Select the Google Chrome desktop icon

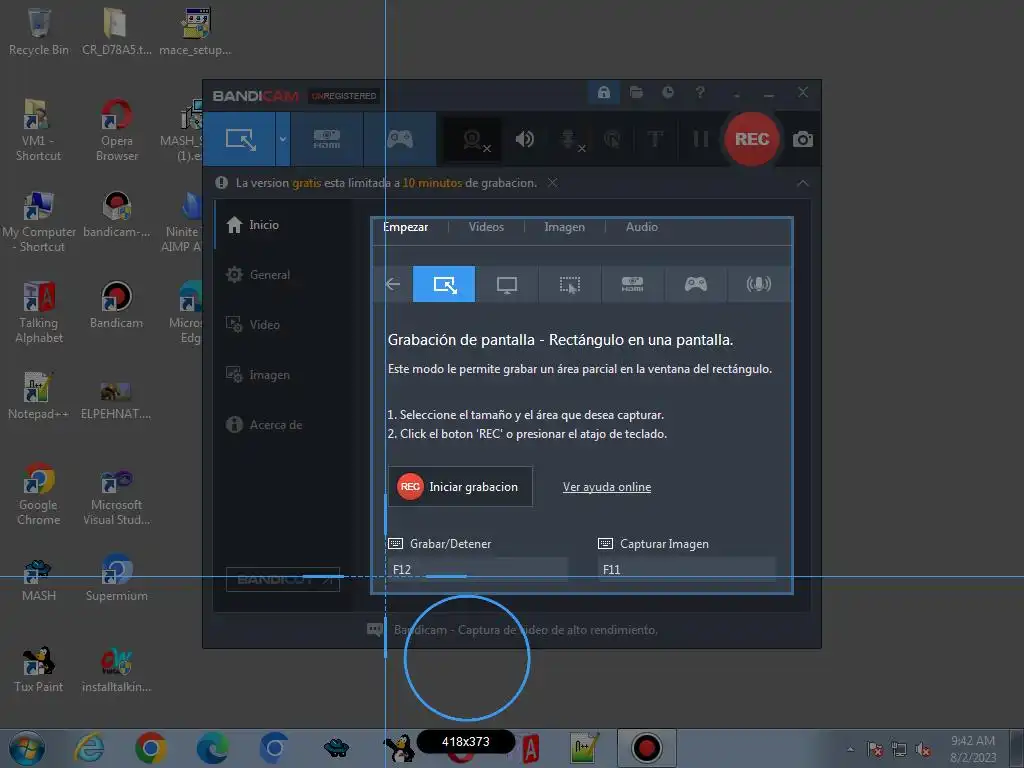pos(39,494)
